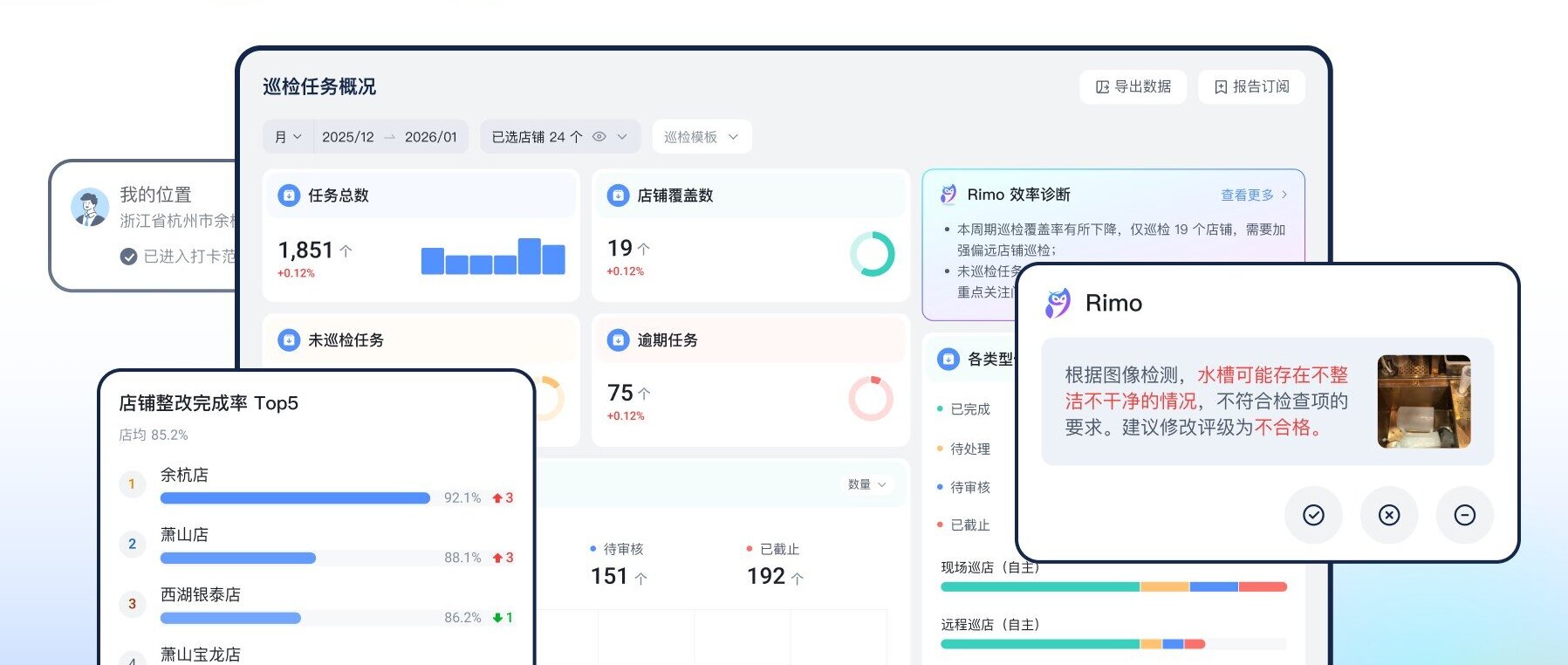Select the 余杭店 ranking row name
Image resolution: width=1568 pixels, height=665 pixels.
184,475
